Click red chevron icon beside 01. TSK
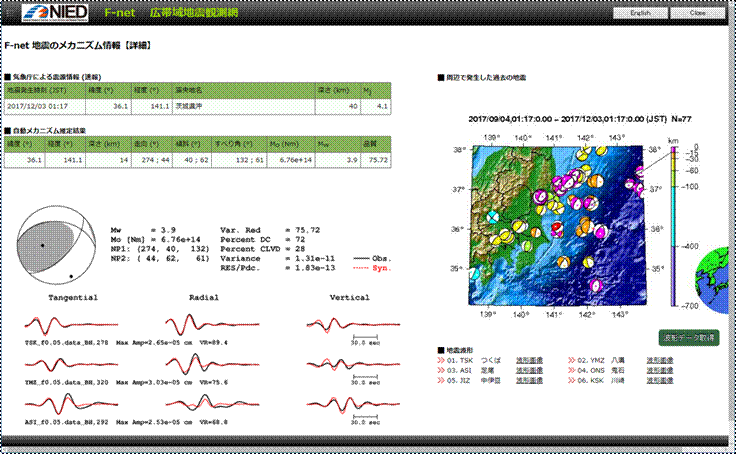Screen dimensions: 736x454 coord(441,361)
